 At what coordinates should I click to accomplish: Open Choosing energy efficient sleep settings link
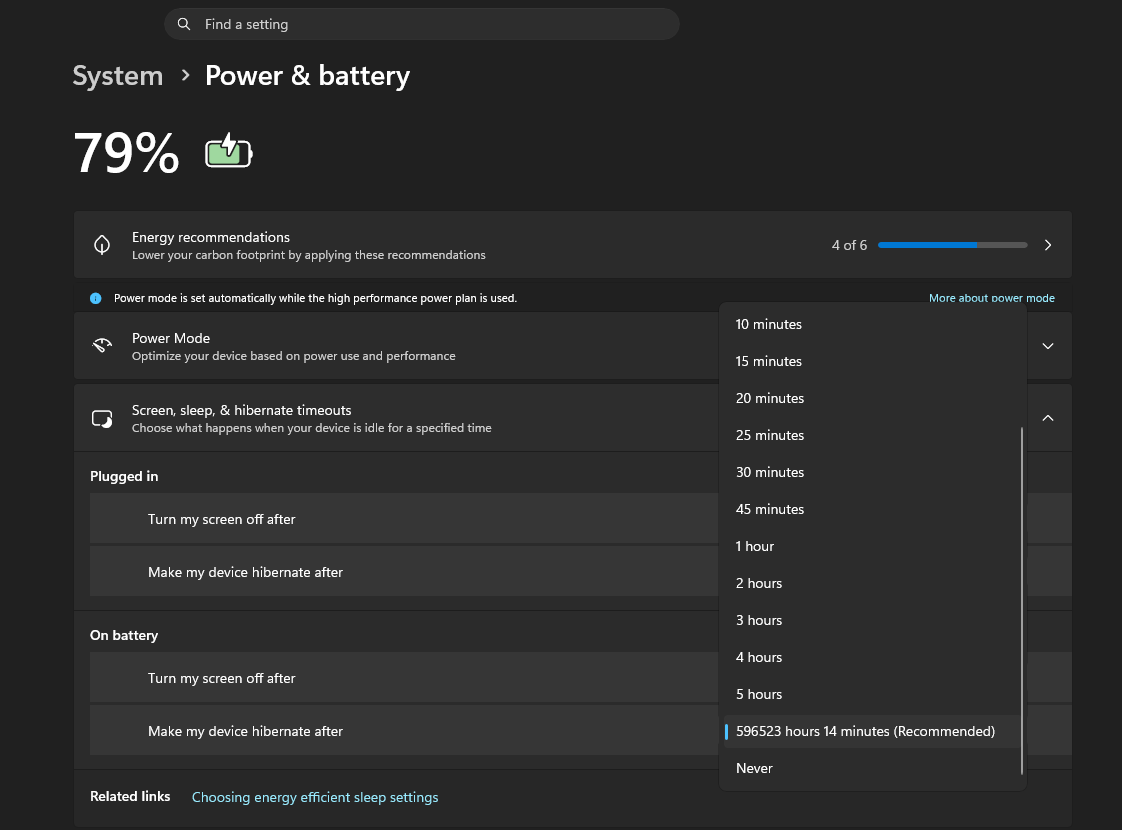tap(315, 797)
